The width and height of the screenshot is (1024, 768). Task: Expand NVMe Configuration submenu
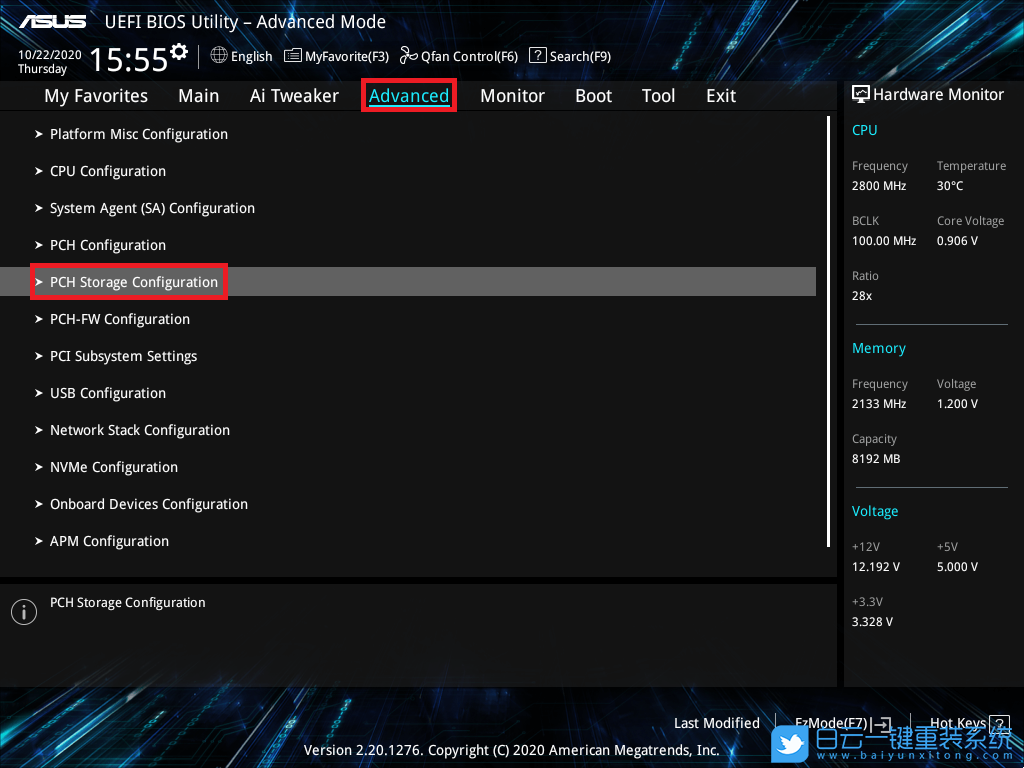(x=113, y=467)
